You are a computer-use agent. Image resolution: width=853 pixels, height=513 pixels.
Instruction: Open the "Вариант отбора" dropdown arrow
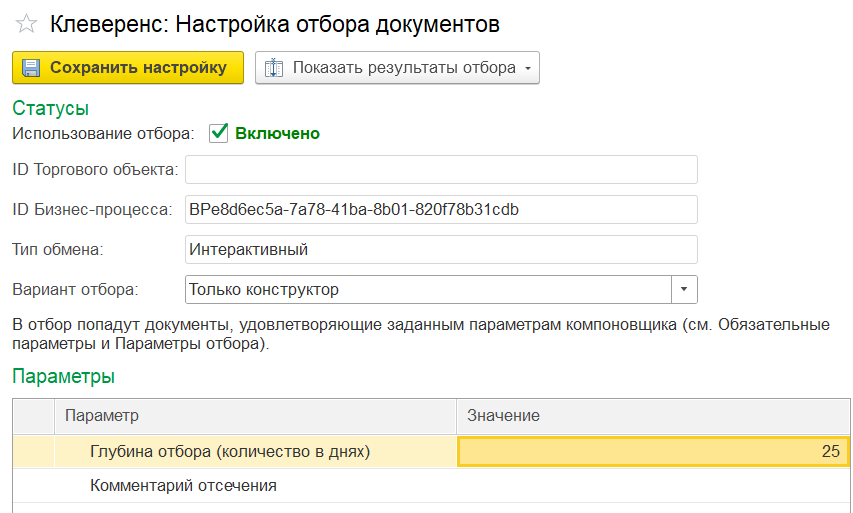(x=684, y=289)
